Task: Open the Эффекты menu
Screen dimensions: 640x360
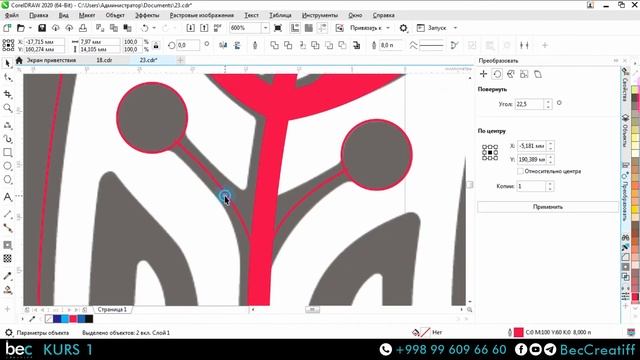Action: (x=147, y=15)
